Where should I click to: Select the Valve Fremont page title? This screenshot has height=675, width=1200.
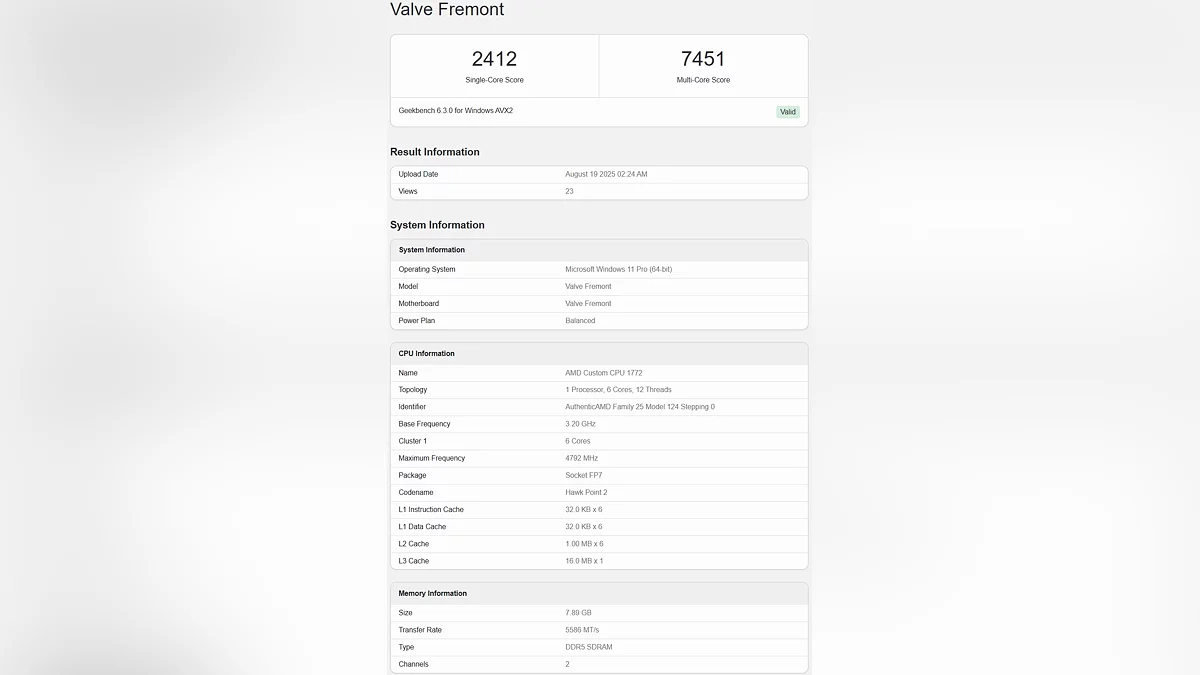tap(447, 10)
